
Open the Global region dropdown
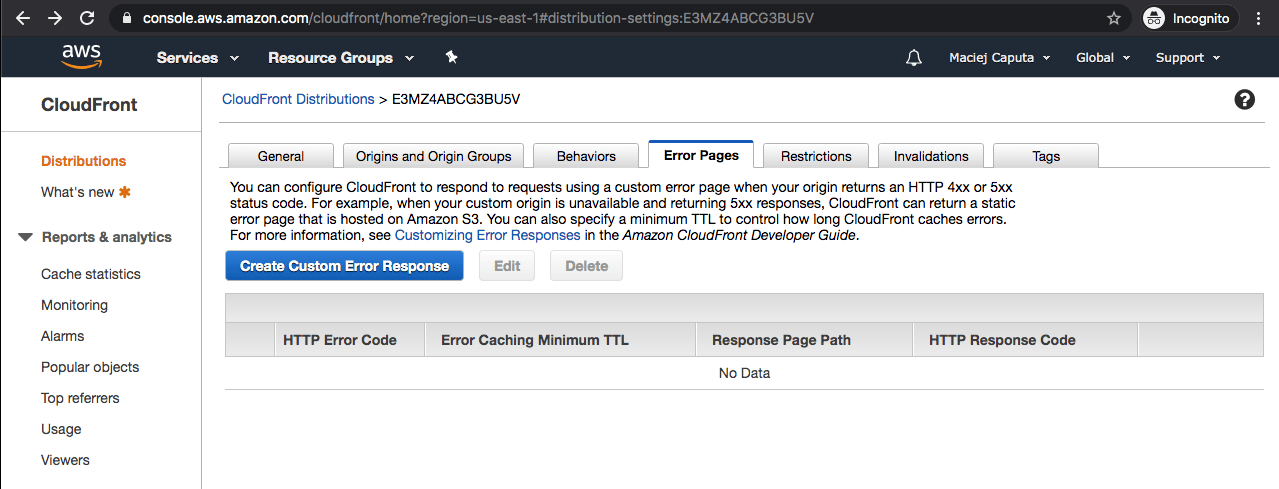1102,58
